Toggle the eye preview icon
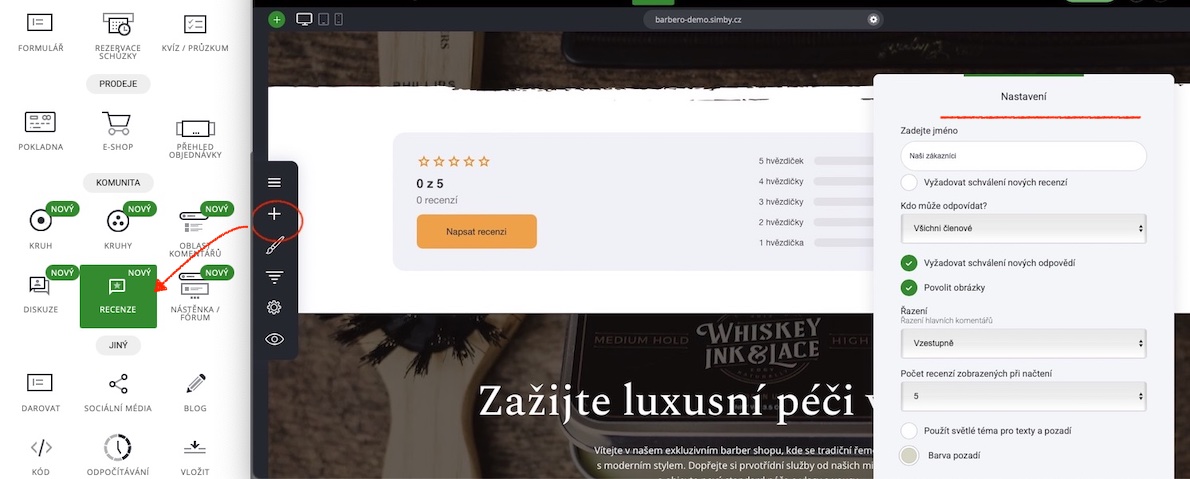The image size is (1190, 479). pos(275,339)
